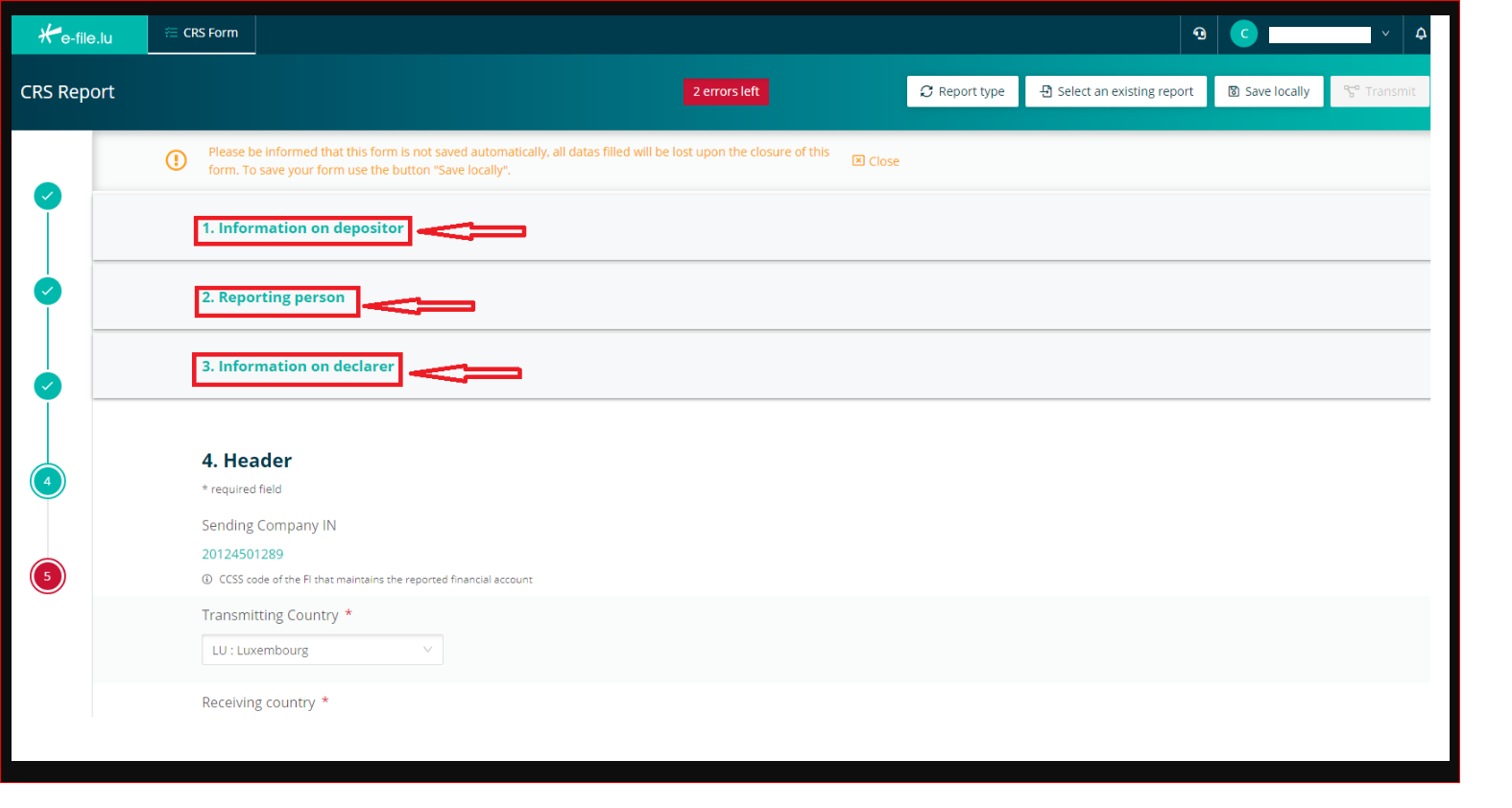Viewport: 1512px width, 808px height.
Task: Close the unsaved form warning
Action: click(x=876, y=161)
